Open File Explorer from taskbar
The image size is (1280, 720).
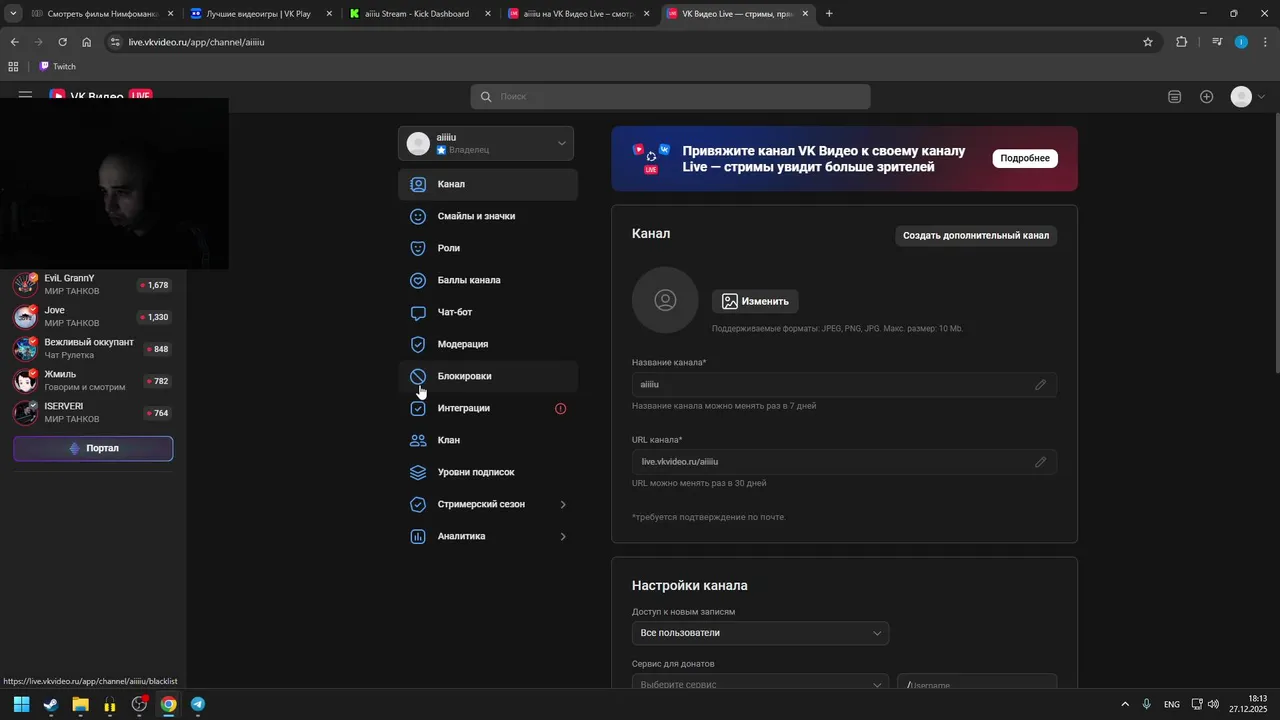[80, 704]
